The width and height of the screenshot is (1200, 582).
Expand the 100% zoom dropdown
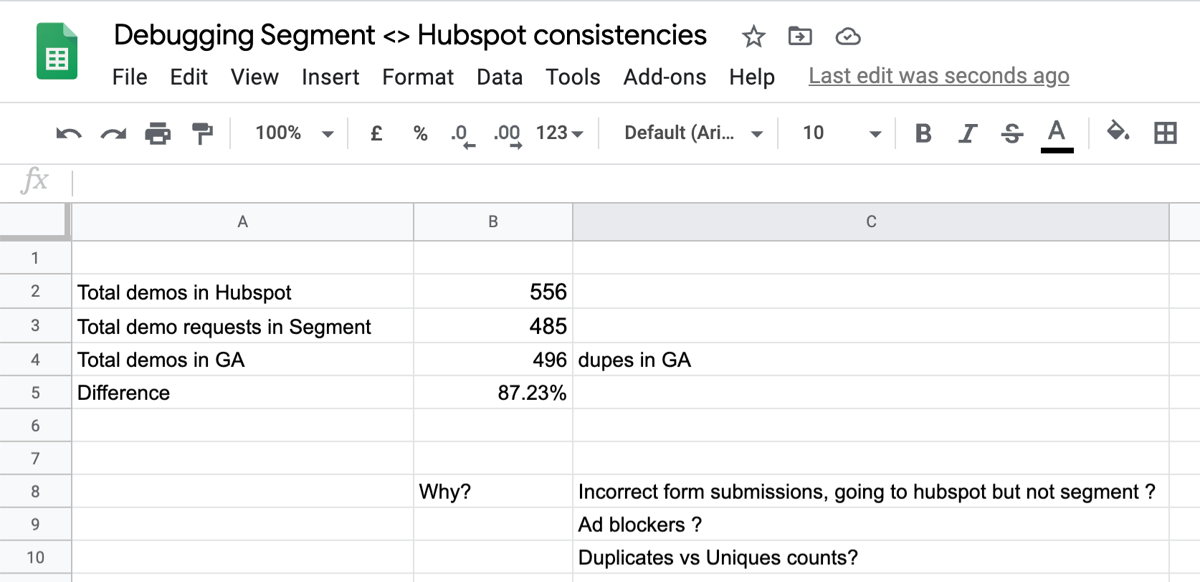coord(295,133)
